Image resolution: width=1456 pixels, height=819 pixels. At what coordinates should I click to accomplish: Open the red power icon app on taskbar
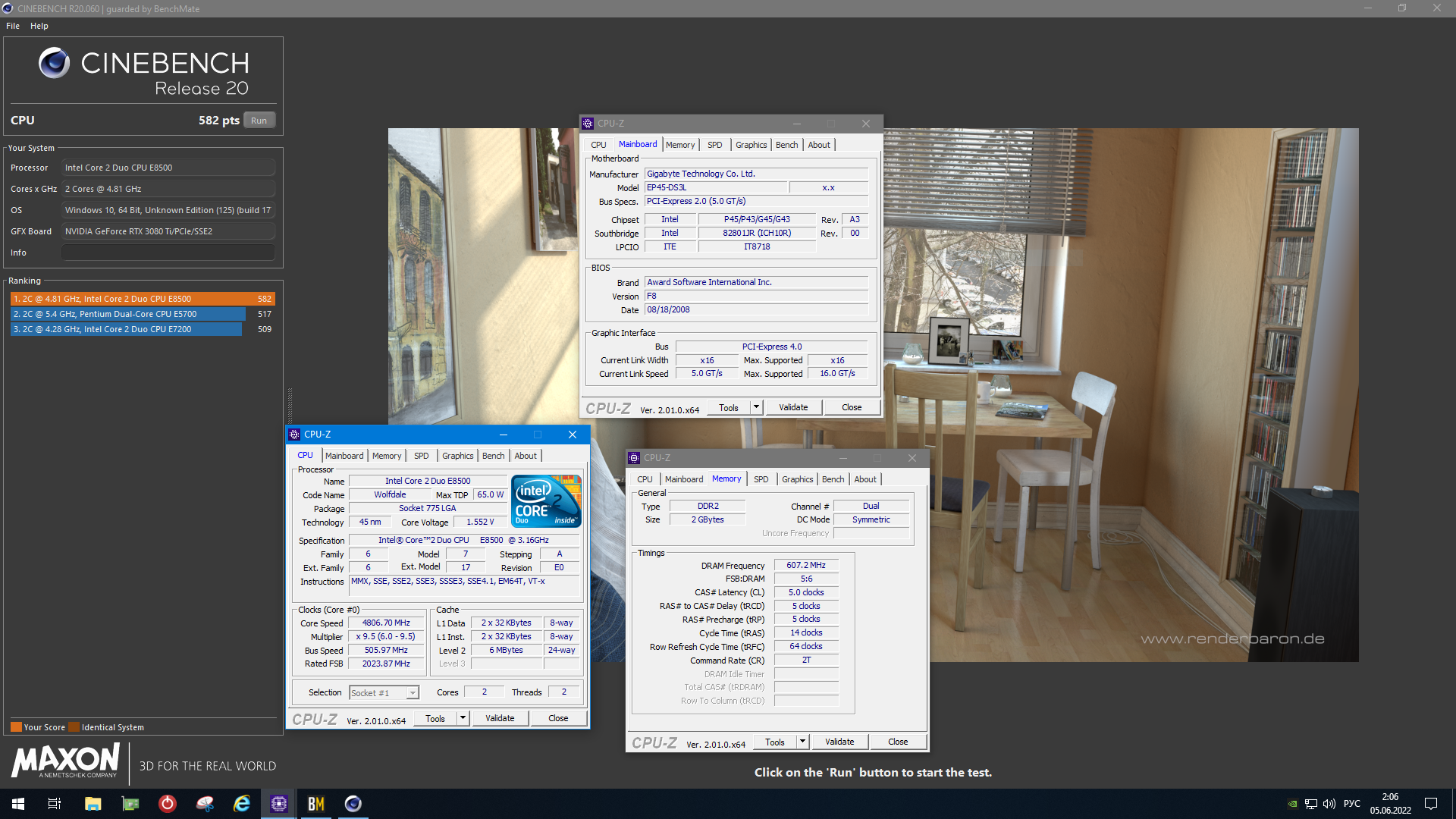pos(168,804)
